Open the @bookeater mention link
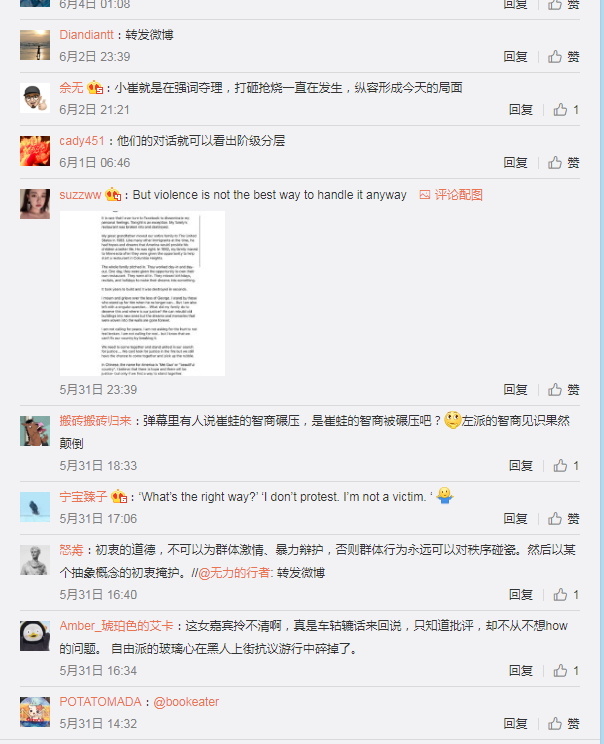Image resolution: width=604 pixels, height=744 pixels. [x=186, y=702]
